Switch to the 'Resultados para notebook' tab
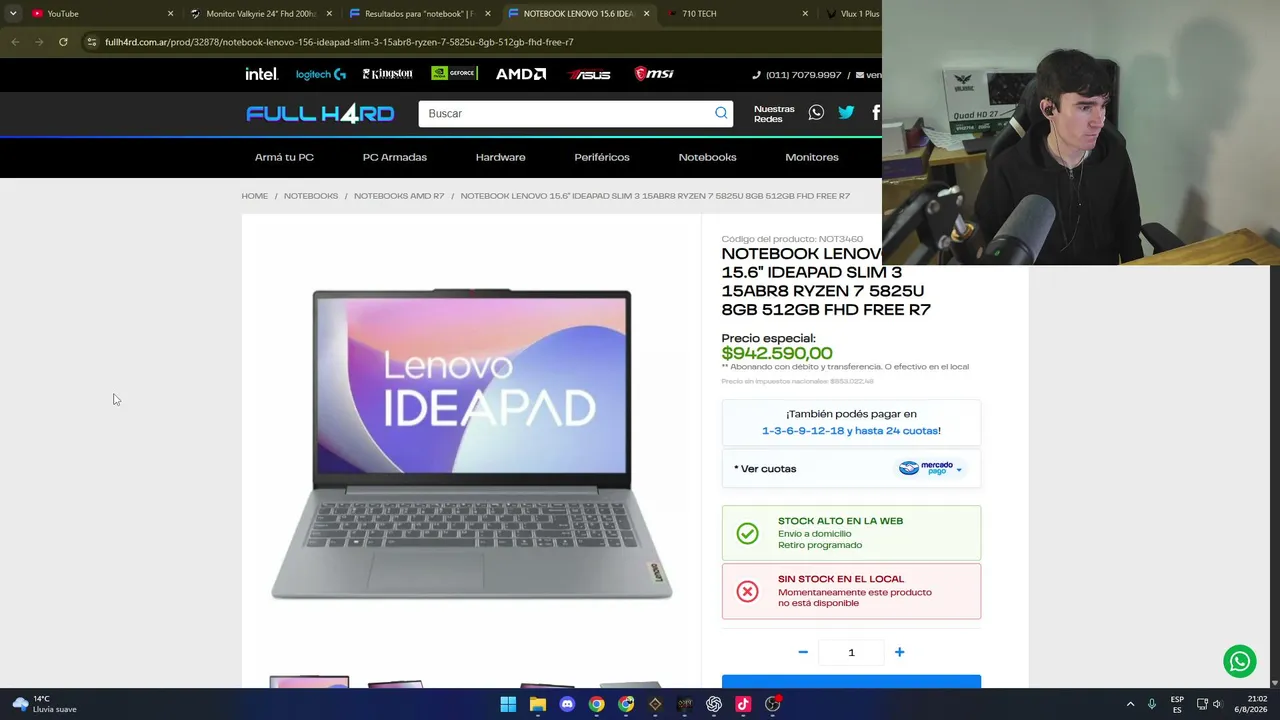This screenshot has width=1280, height=720. (x=420, y=14)
